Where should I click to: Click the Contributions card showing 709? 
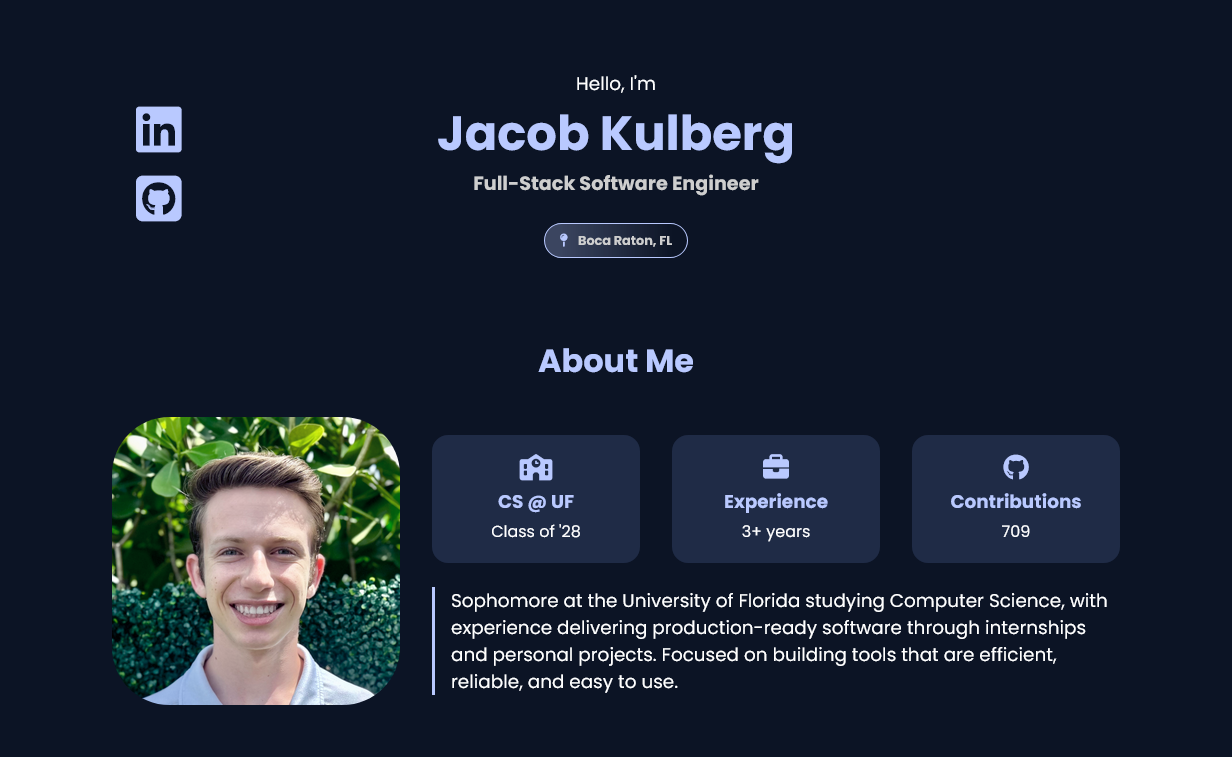[x=1016, y=498]
